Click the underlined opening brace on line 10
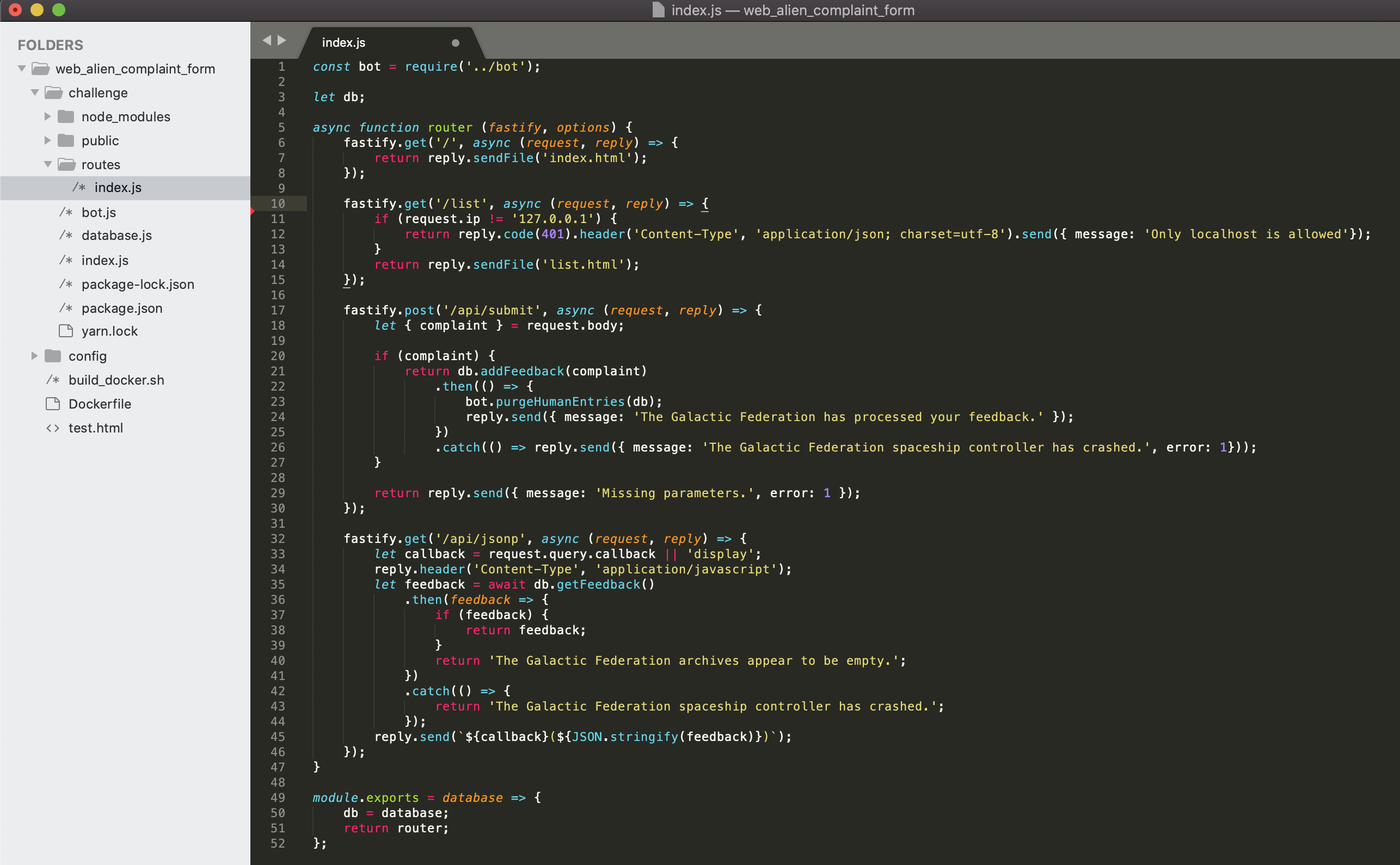The width and height of the screenshot is (1400, 865). click(705, 203)
